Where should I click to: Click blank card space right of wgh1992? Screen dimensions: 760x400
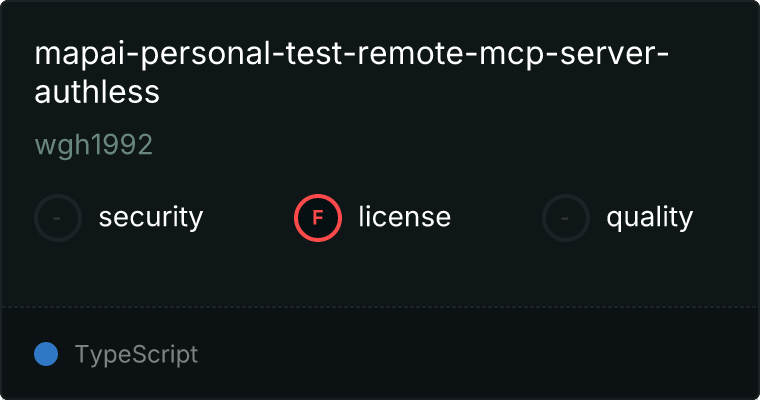point(450,145)
